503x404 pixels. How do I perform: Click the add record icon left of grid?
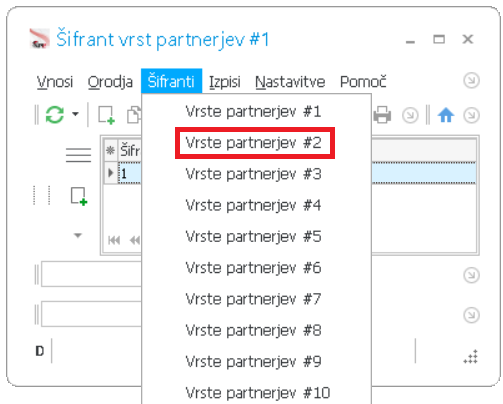click(x=79, y=196)
